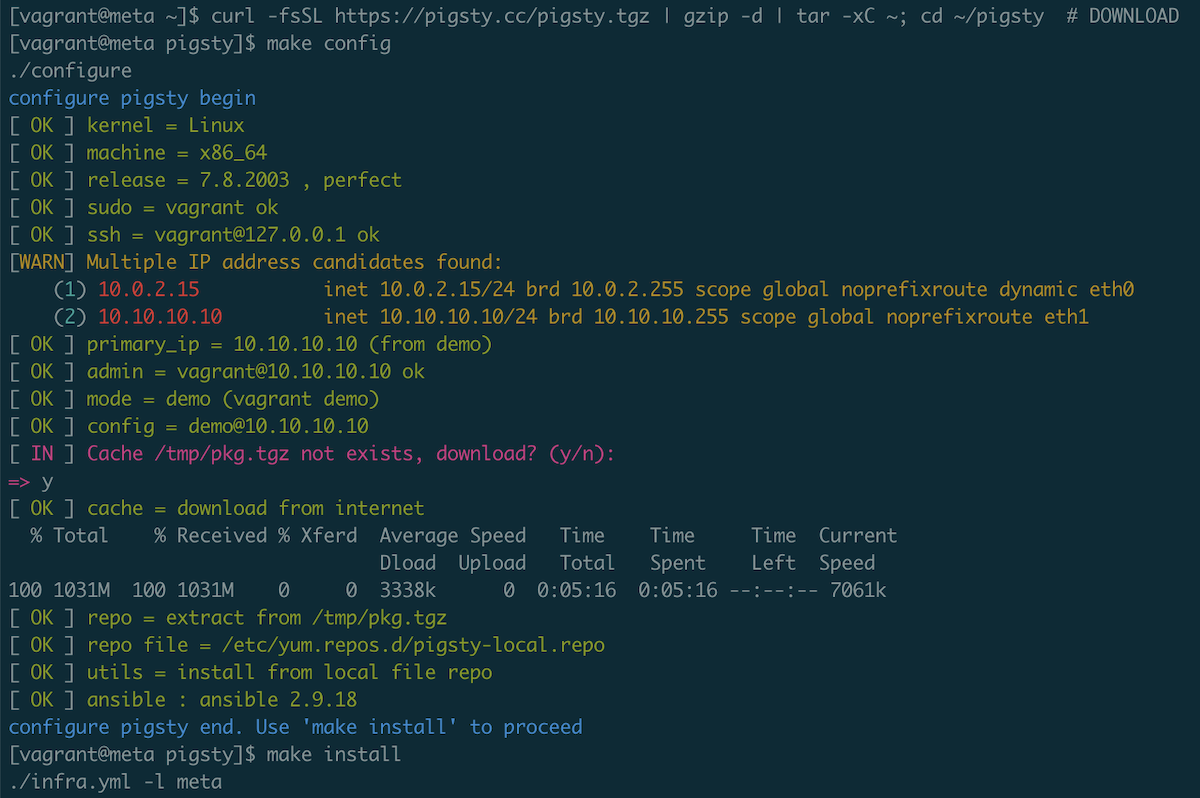Click 'configure pigsty begin' blue text
The image size is (1200, 798).
(132, 98)
